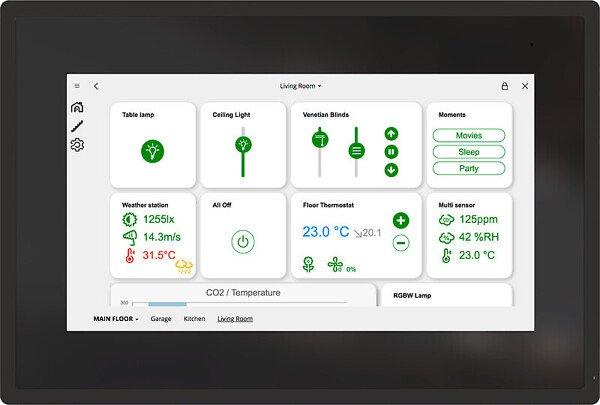The image size is (600, 405).
Task: Activate the Movies moment
Action: pyautogui.click(x=468, y=135)
